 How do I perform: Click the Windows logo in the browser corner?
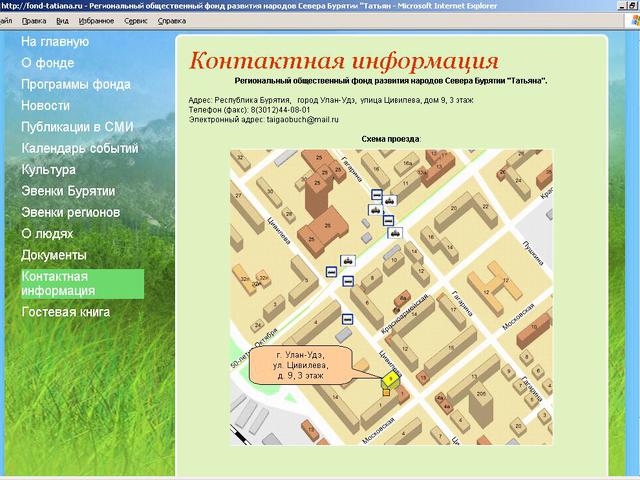pos(635,21)
